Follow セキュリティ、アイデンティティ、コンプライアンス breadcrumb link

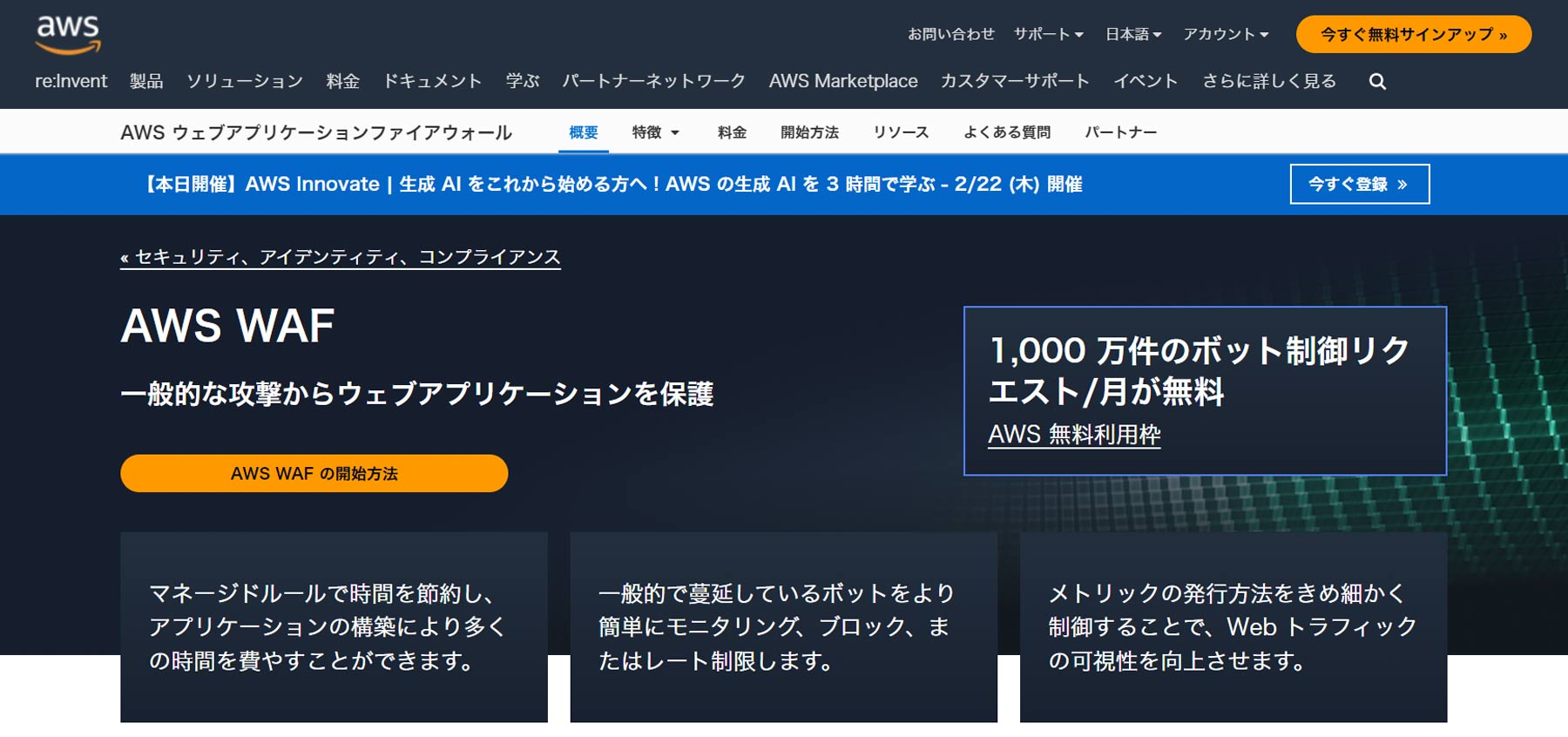[341, 257]
